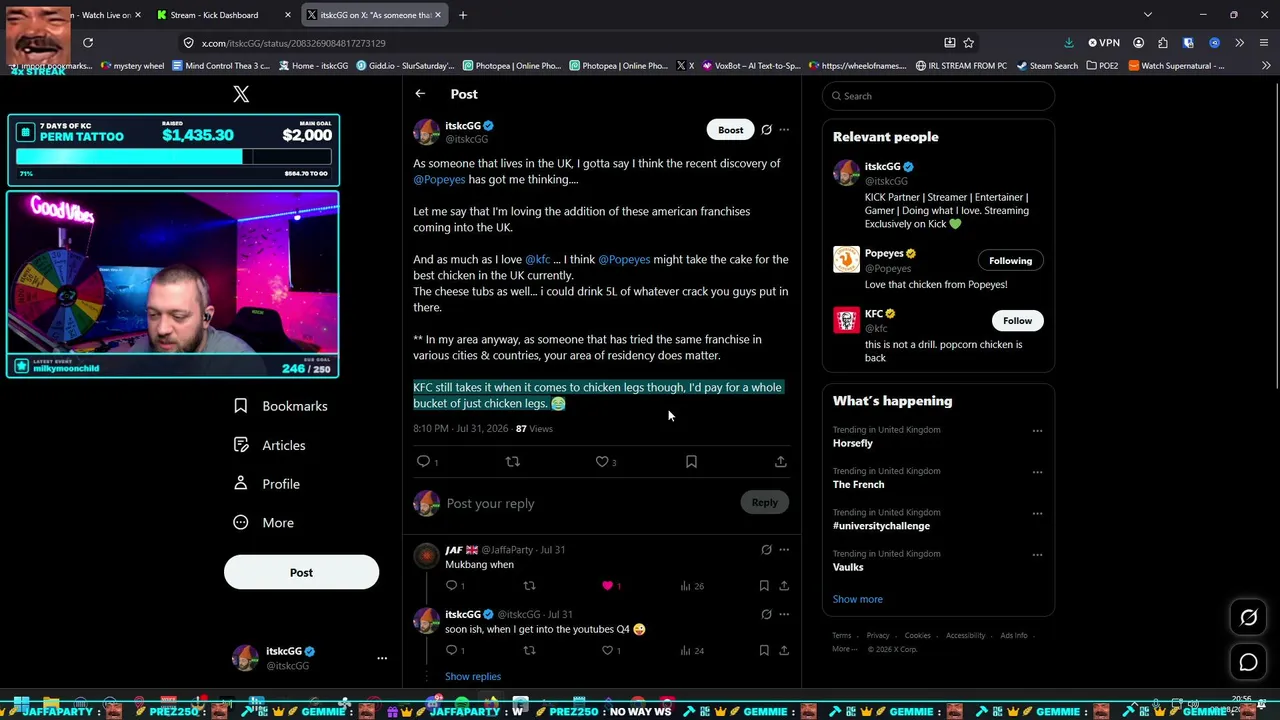The image size is (1280, 720).
Task: Reload the page with the refresh icon
Action: pos(88,43)
